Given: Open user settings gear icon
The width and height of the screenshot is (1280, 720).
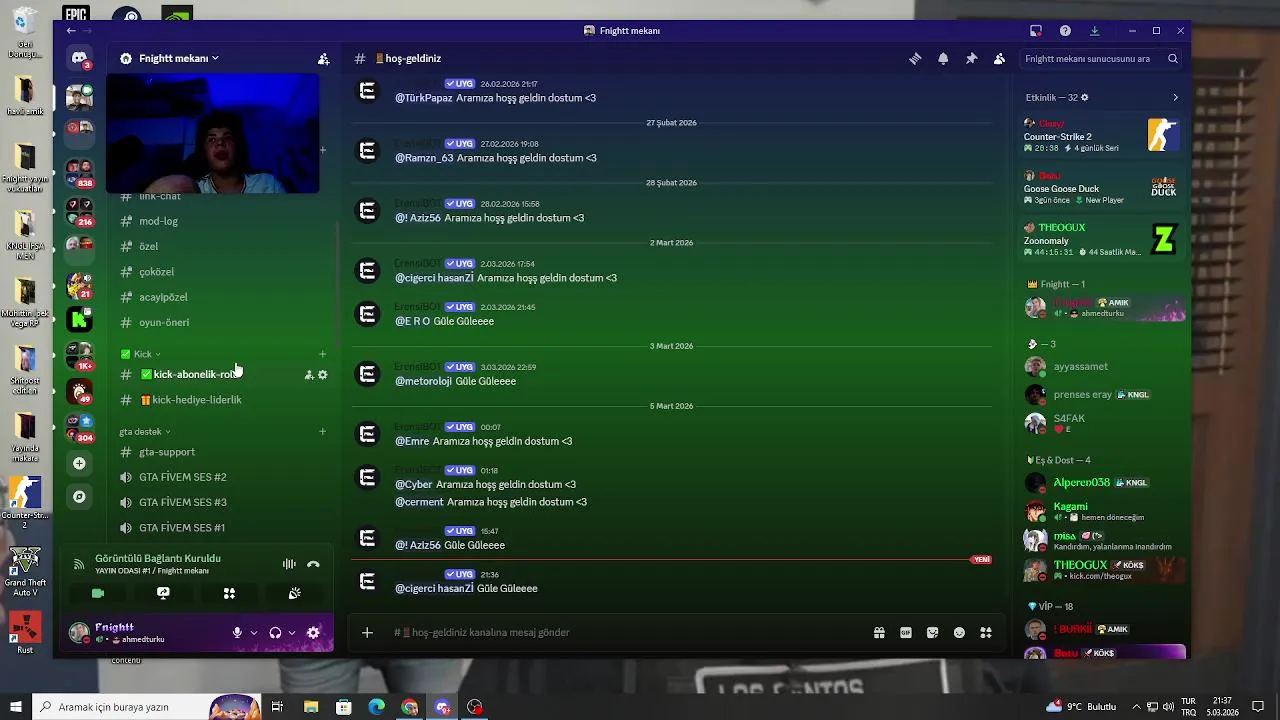Looking at the screenshot, I should [313, 633].
